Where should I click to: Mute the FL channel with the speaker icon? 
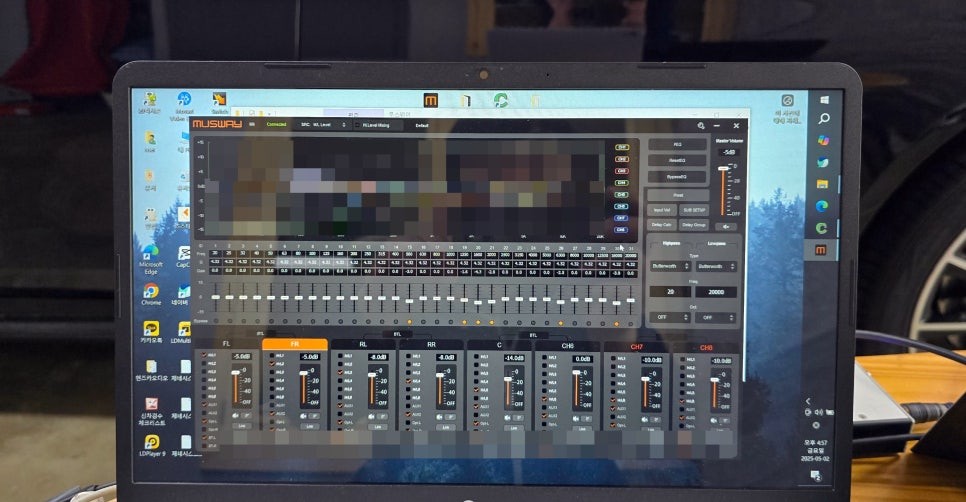click(x=234, y=414)
